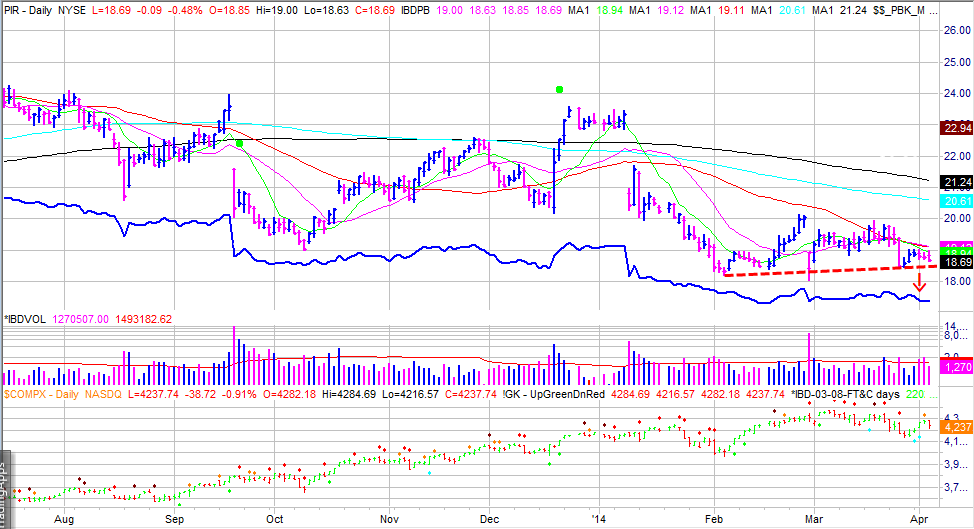Click the "PIR - Daily" chart title
Image resolution: width=974 pixels, height=529 pixels.
coord(27,11)
